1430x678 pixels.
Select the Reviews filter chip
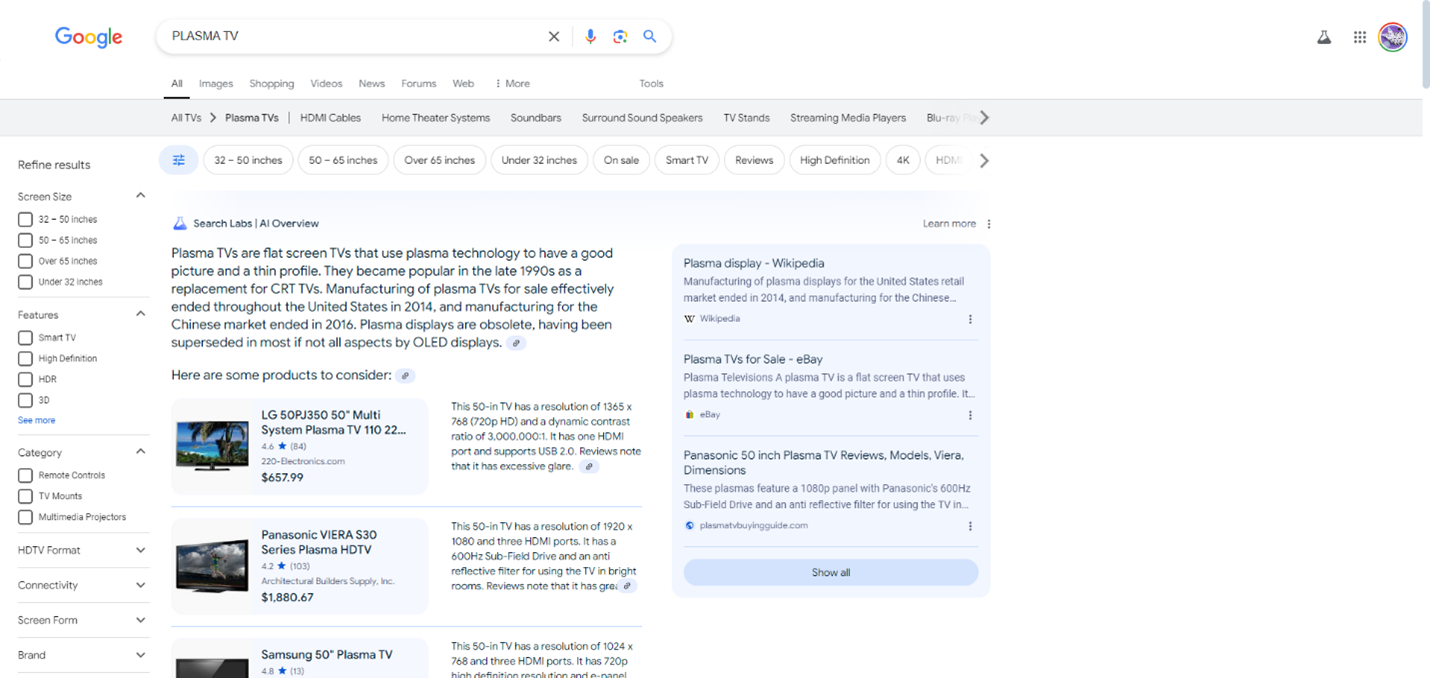[x=754, y=160]
